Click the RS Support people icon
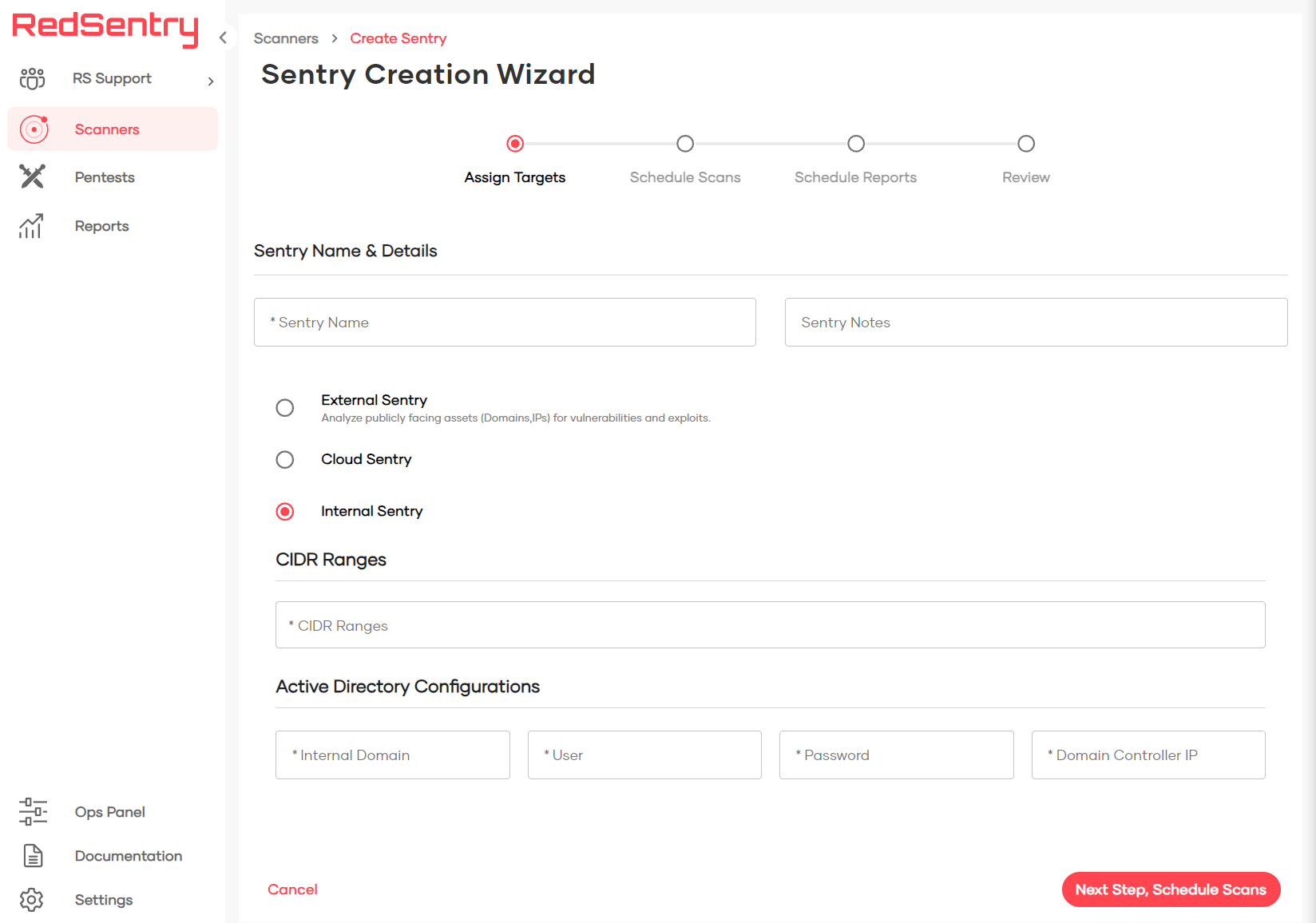Screen dimensions: 1316x923 pyautogui.click(x=31, y=78)
